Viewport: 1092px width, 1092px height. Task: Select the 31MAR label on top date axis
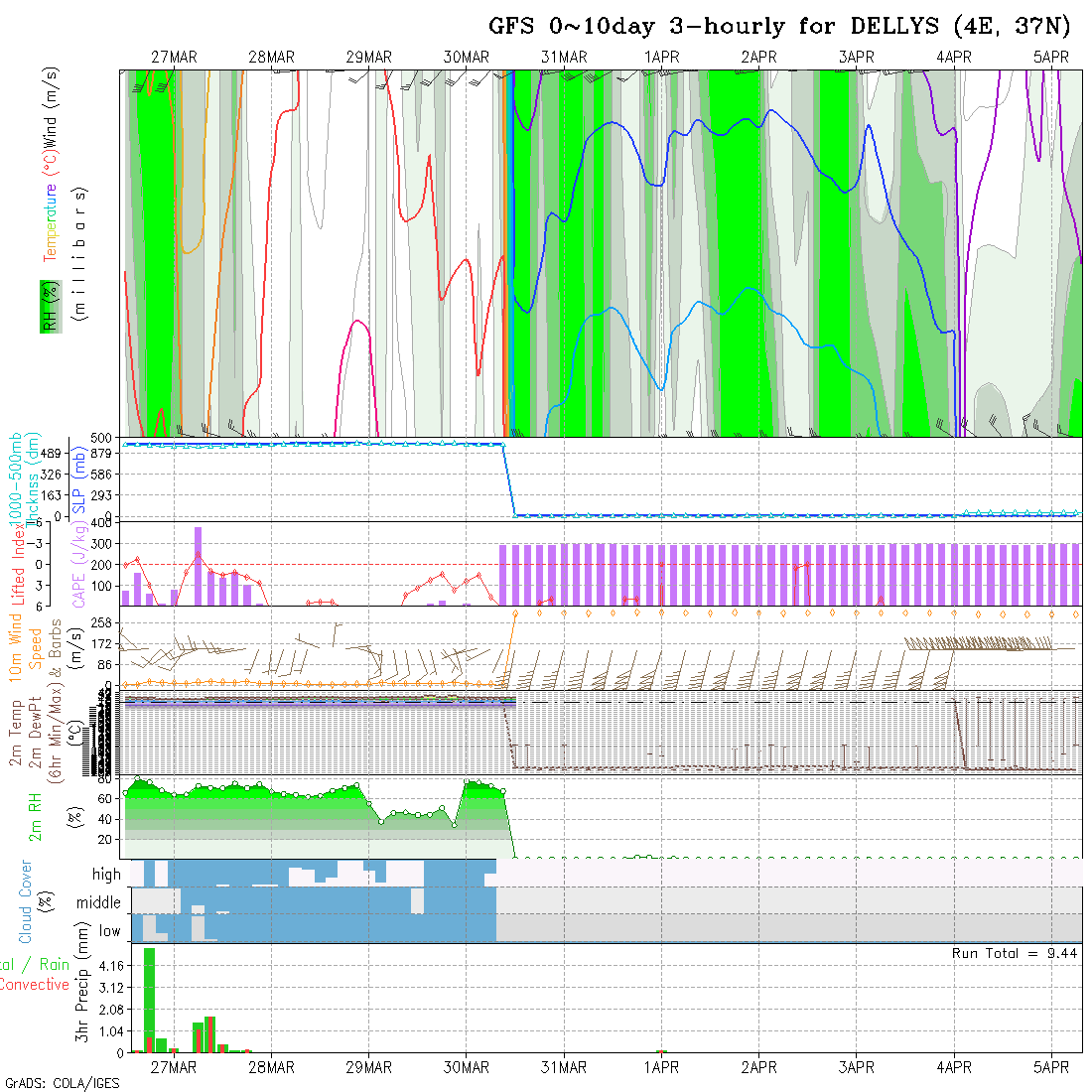564,58
